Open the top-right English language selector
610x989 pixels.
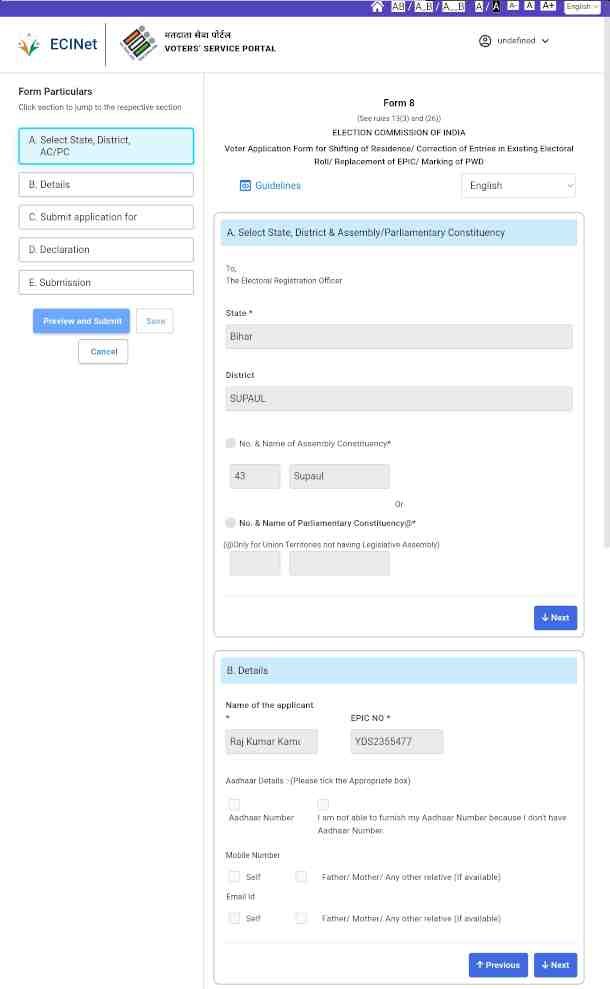581,6
